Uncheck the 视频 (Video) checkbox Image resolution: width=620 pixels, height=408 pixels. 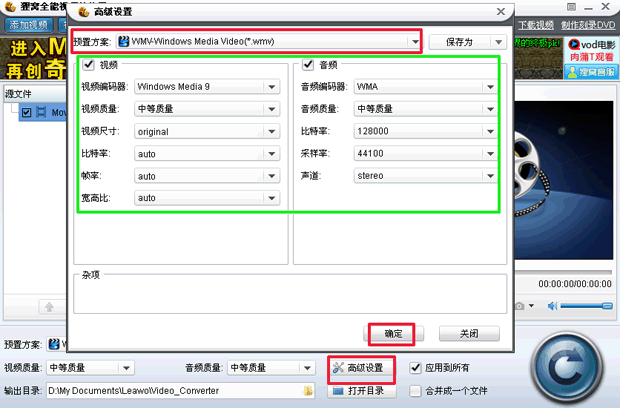point(88,64)
